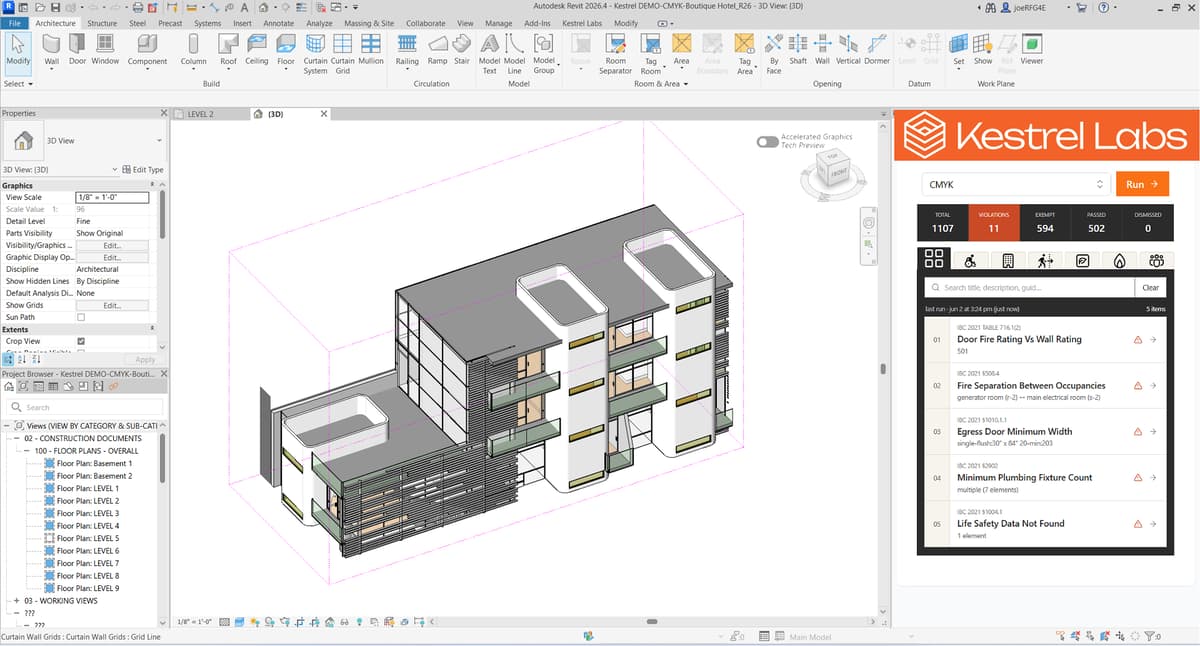
Task: Filter by Violations 11 tile
Action: pos(993,222)
